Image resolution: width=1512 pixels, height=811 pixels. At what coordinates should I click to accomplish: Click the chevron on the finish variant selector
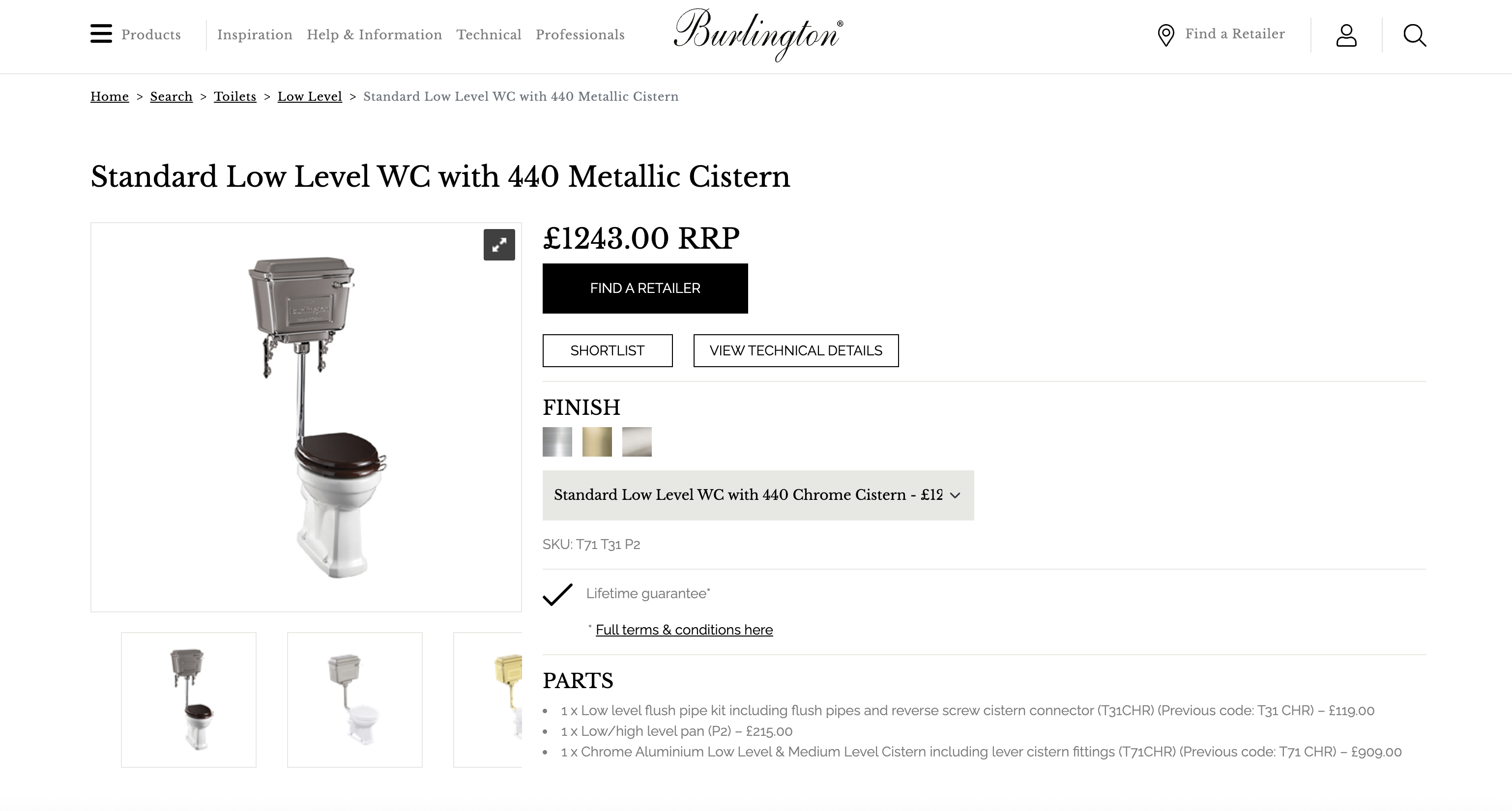click(x=956, y=494)
